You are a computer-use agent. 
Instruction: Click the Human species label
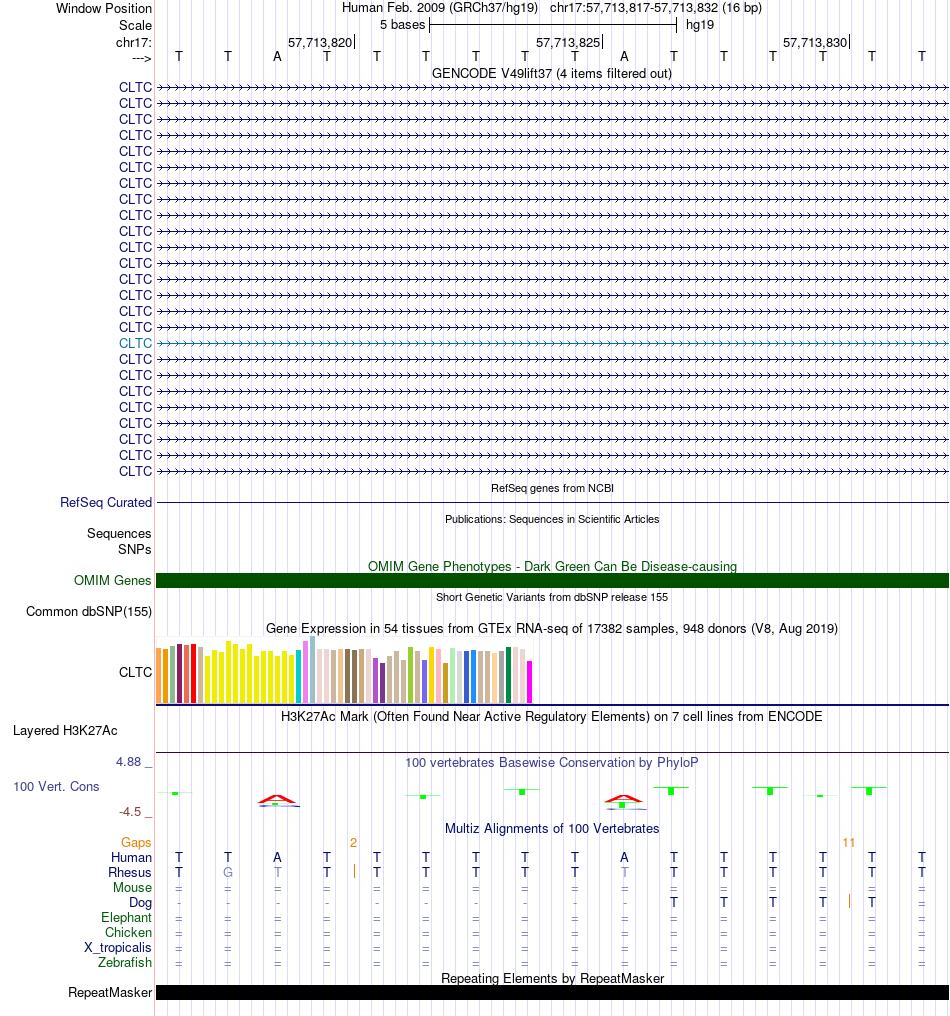131,857
